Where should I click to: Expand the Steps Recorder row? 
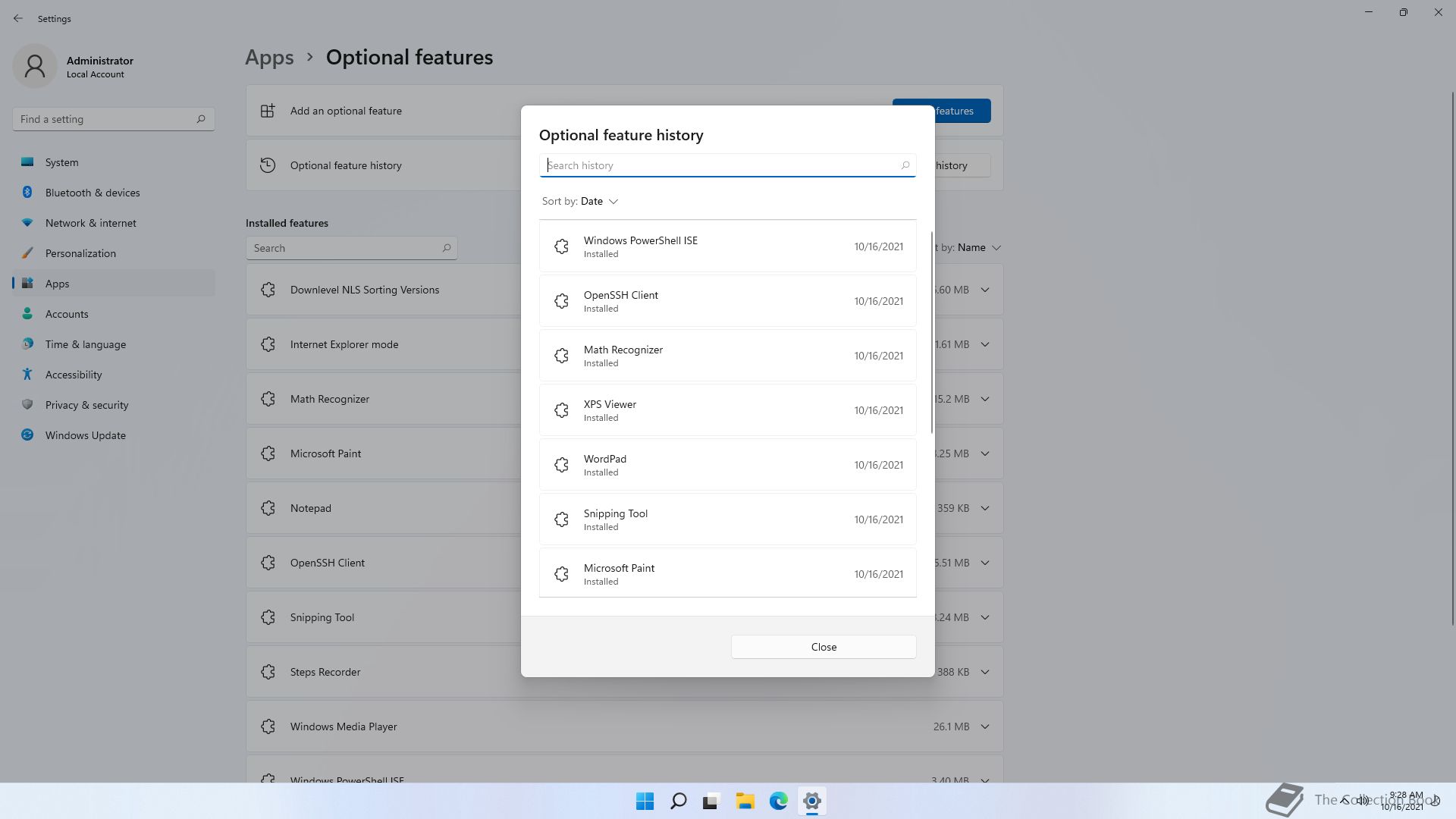point(985,672)
